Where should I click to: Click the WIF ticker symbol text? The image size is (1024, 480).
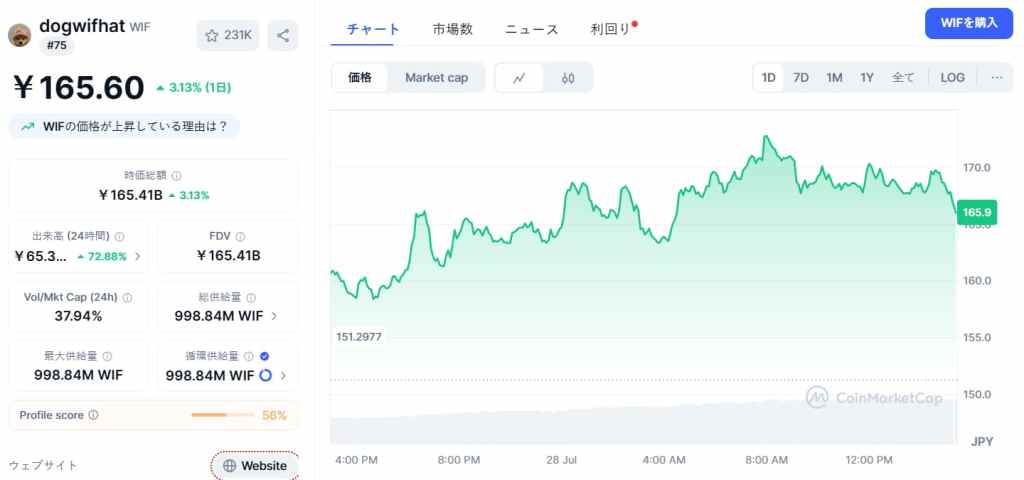click(140, 27)
